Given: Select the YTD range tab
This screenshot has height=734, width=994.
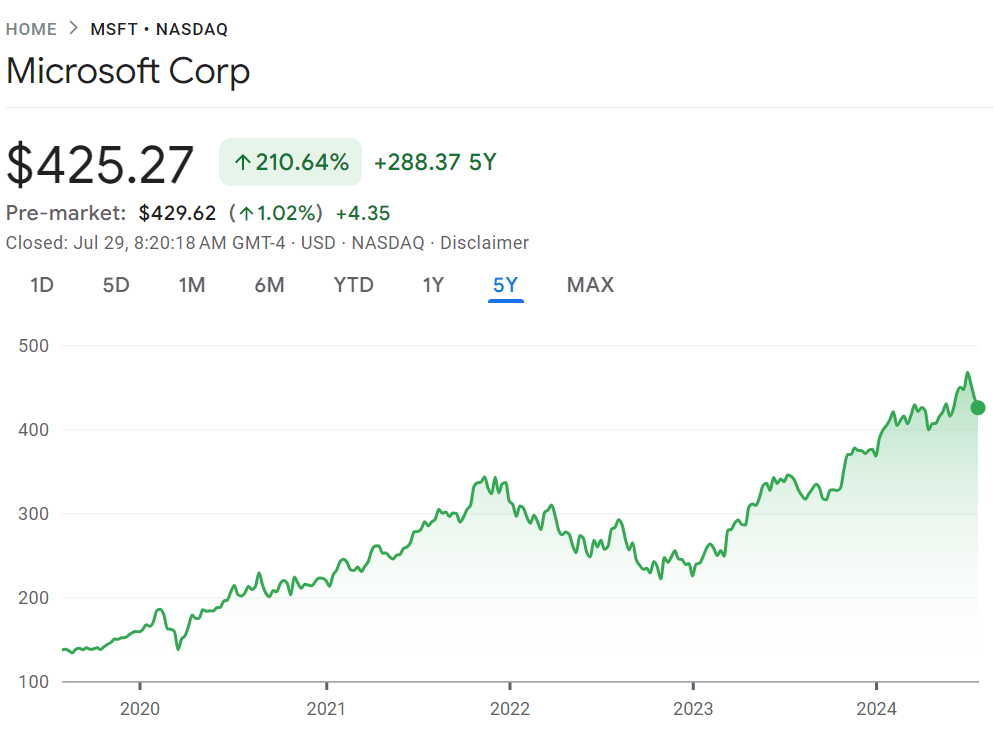Looking at the screenshot, I should [353, 285].
